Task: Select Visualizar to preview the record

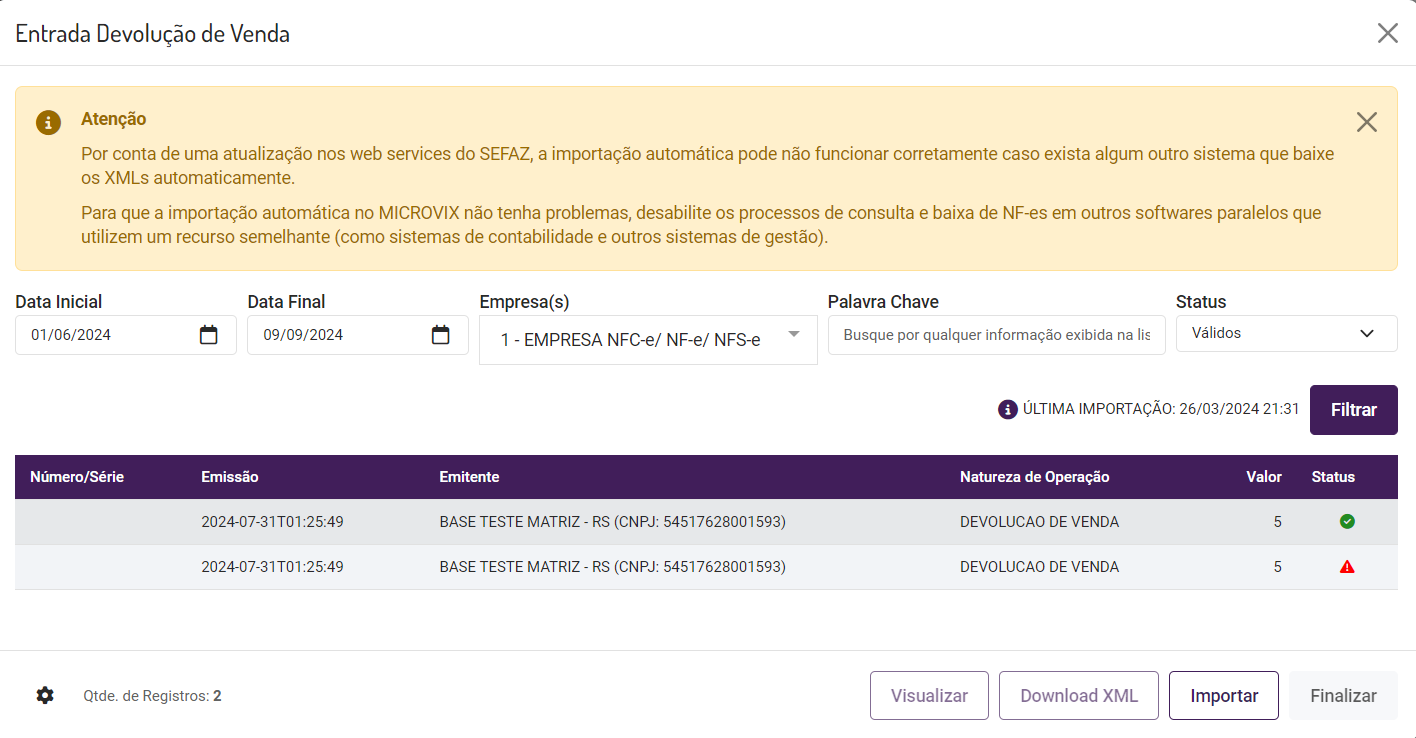Action: tap(929, 694)
